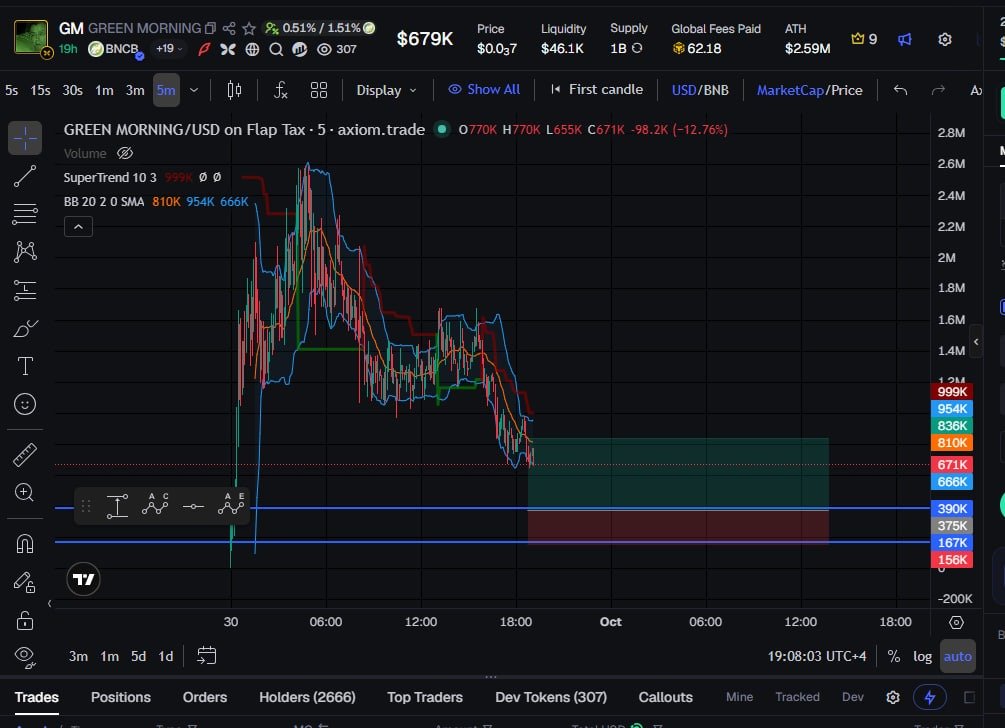Open the Holders (2666) tab
The height and width of the screenshot is (728, 1005).
[307, 697]
